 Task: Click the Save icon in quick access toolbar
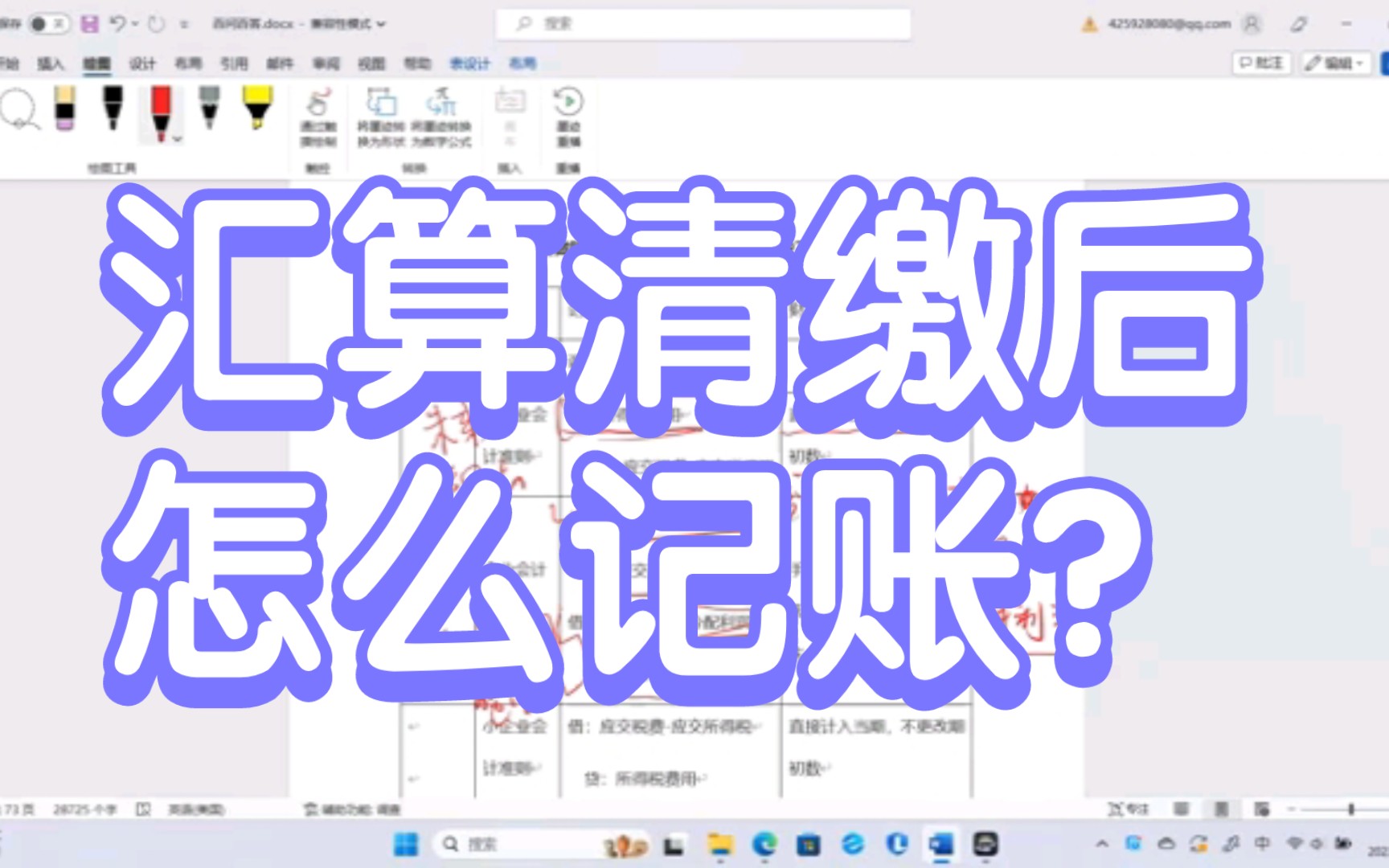[88, 23]
